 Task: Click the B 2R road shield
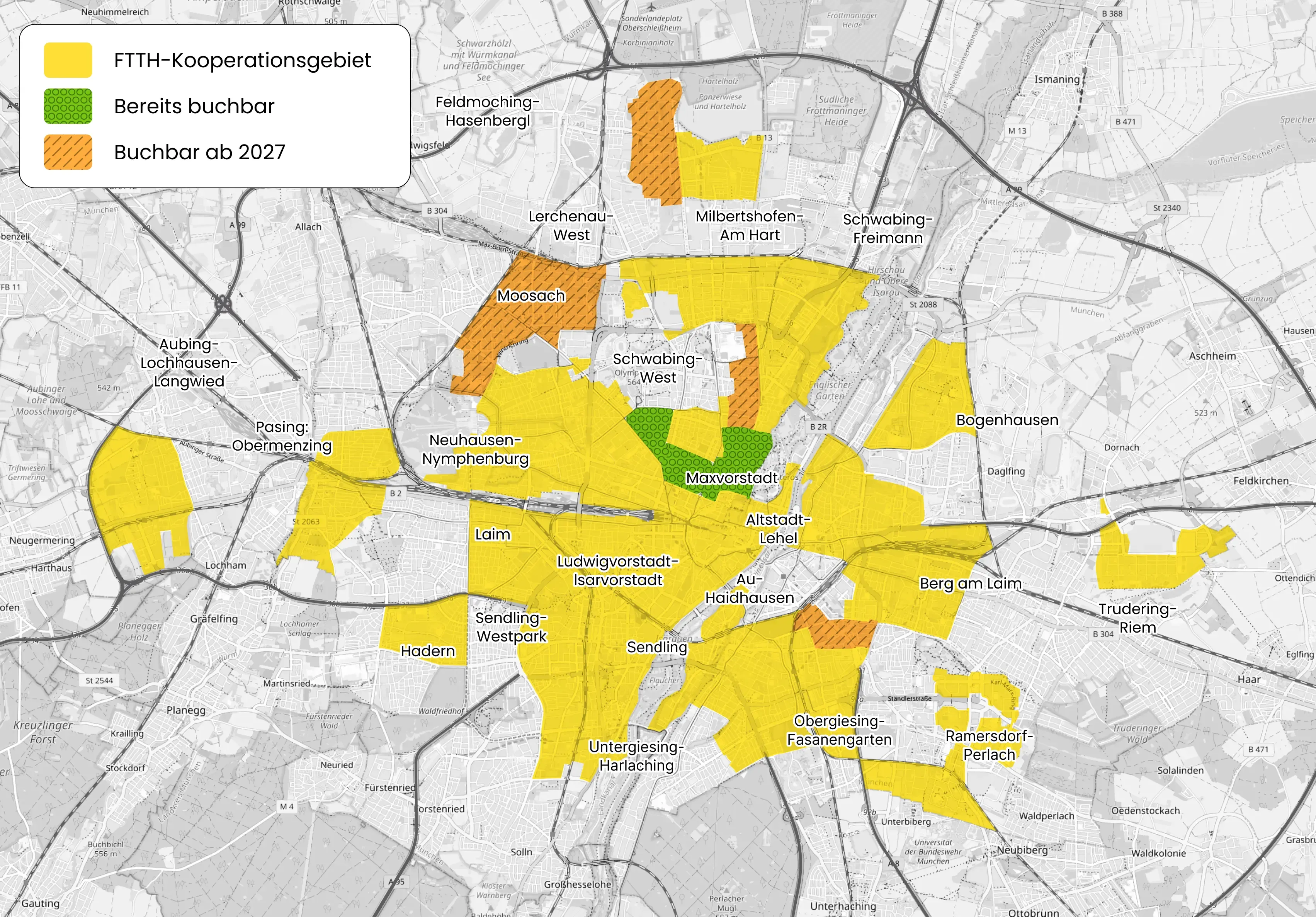pos(818,427)
